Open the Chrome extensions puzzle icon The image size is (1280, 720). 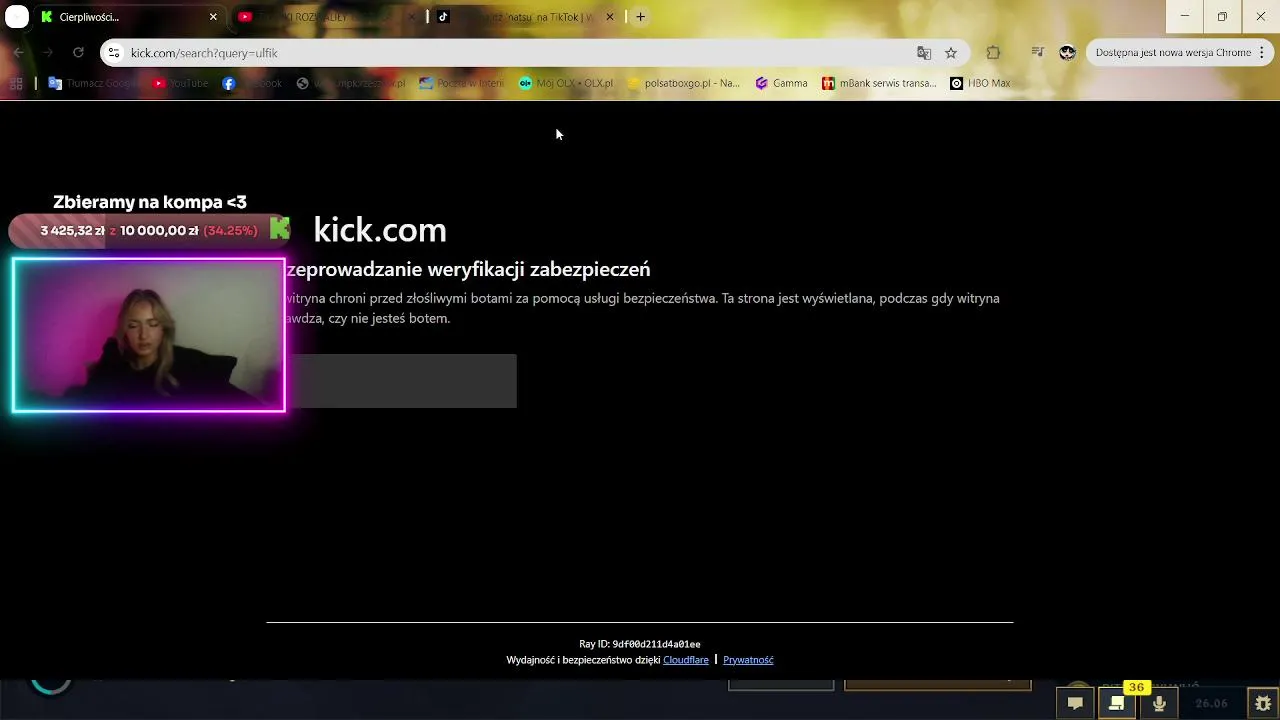pyautogui.click(x=993, y=53)
